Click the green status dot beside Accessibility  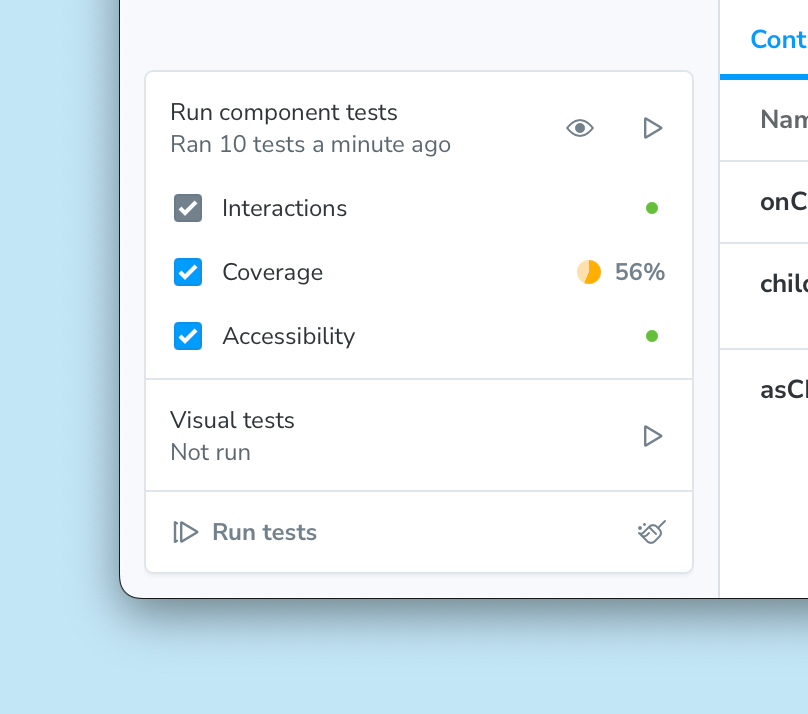click(x=652, y=336)
